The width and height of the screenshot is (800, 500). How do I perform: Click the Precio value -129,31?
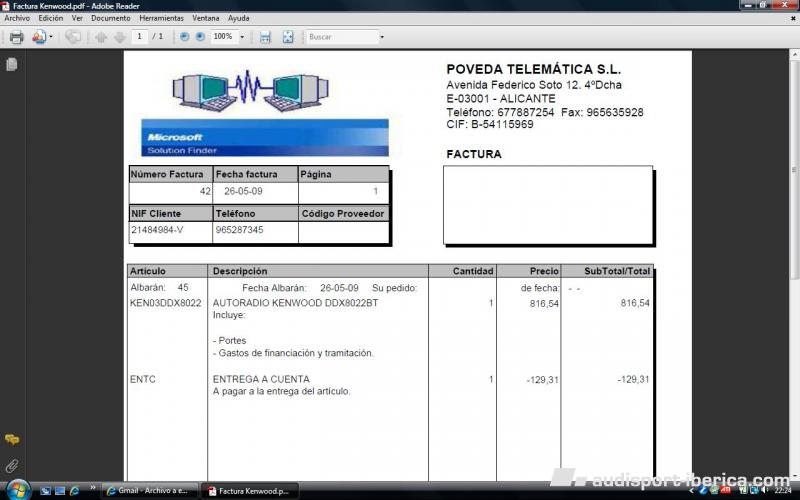click(x=542, y=380)
